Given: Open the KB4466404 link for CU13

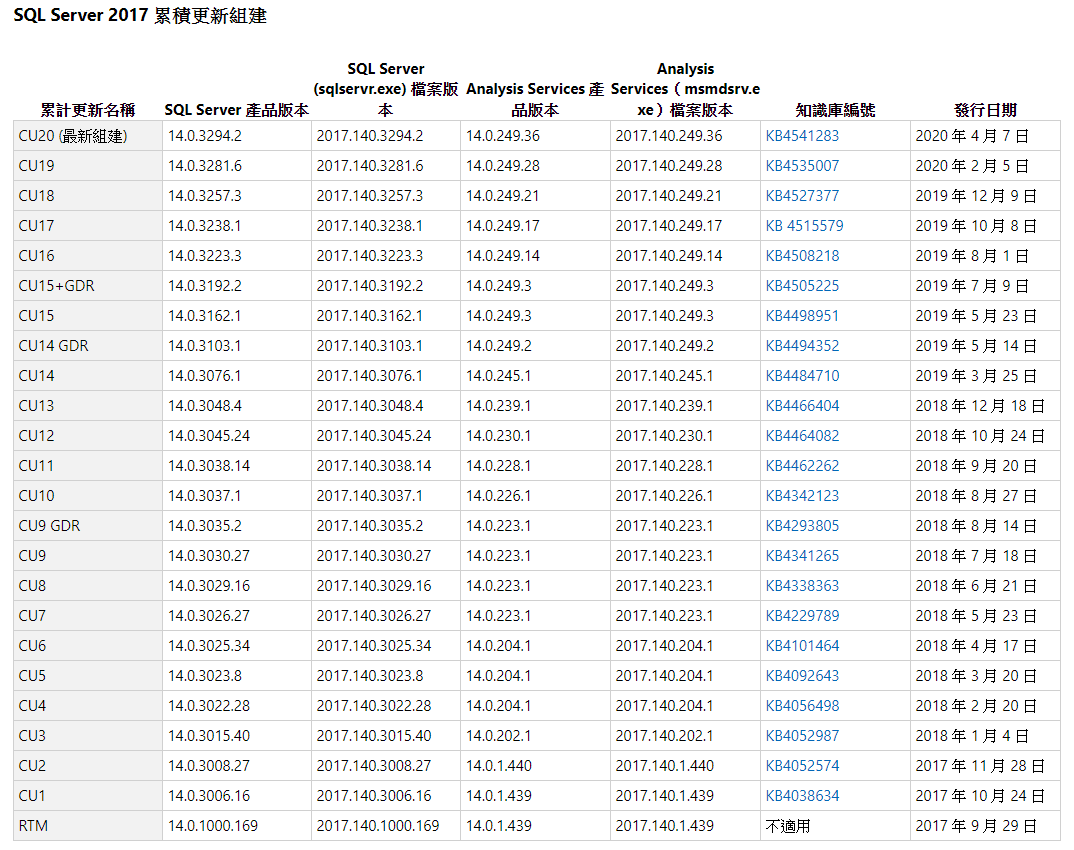Looking at the screenshot, I should click(802, 406).
